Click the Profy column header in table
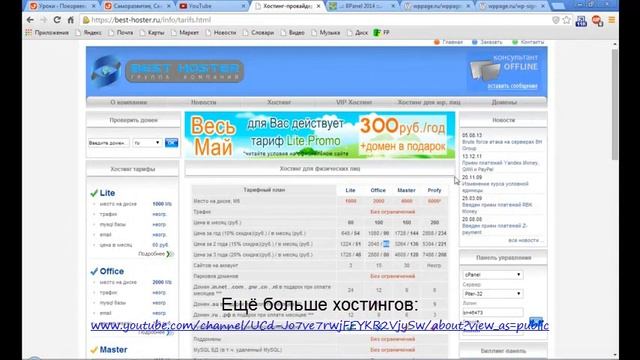The height and width of the screenshot is (360, 640). click(x=434, y=190)
